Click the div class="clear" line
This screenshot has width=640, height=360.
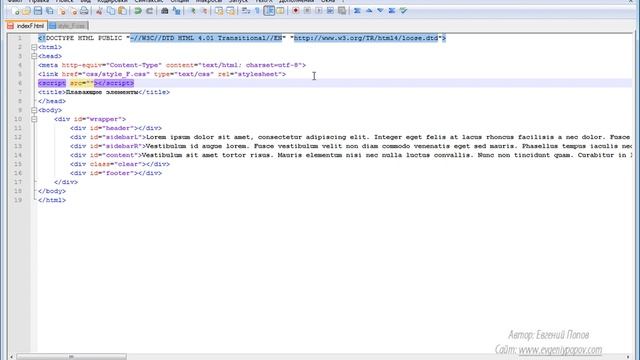click(x=120, y=164)
